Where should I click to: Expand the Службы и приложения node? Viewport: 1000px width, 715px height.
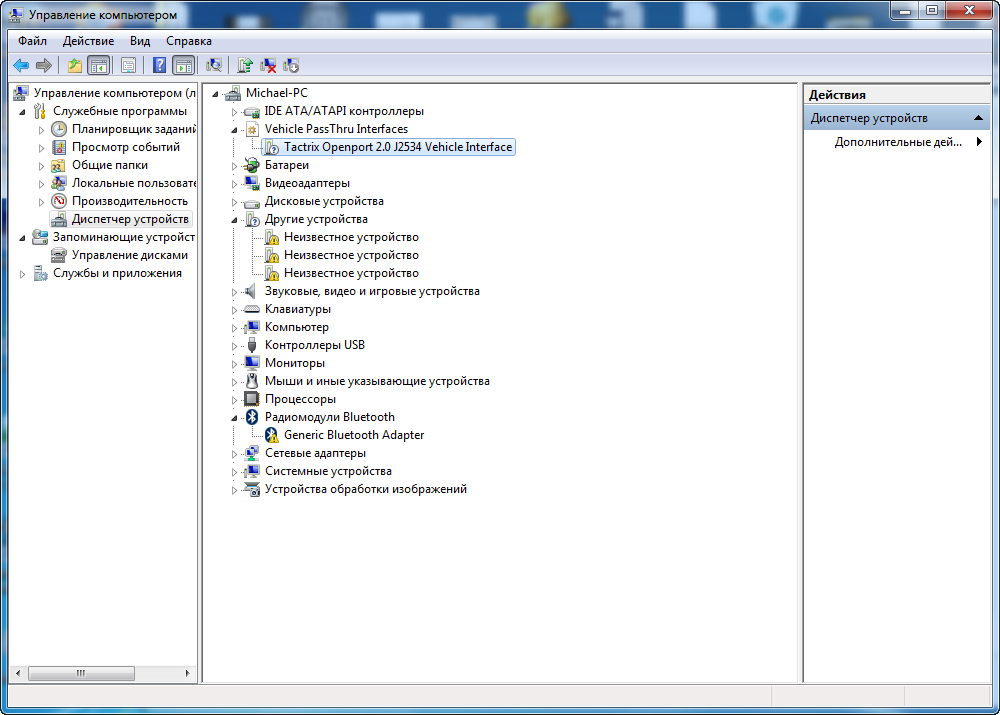point(23,273)
